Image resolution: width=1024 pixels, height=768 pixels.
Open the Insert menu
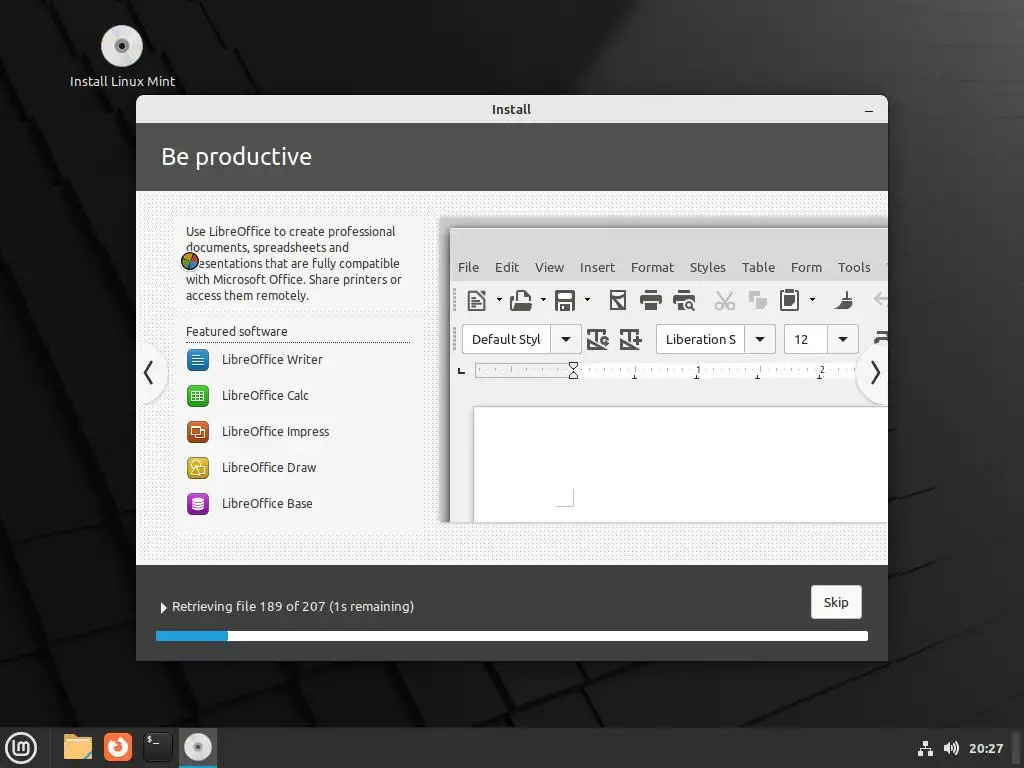click(x=598, y=268)
